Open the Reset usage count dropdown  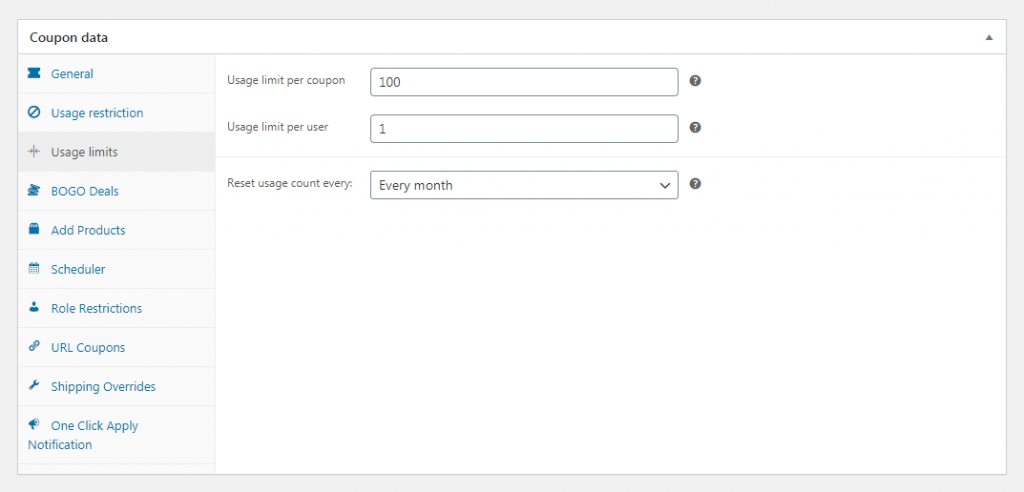click(x=524, y=185)
